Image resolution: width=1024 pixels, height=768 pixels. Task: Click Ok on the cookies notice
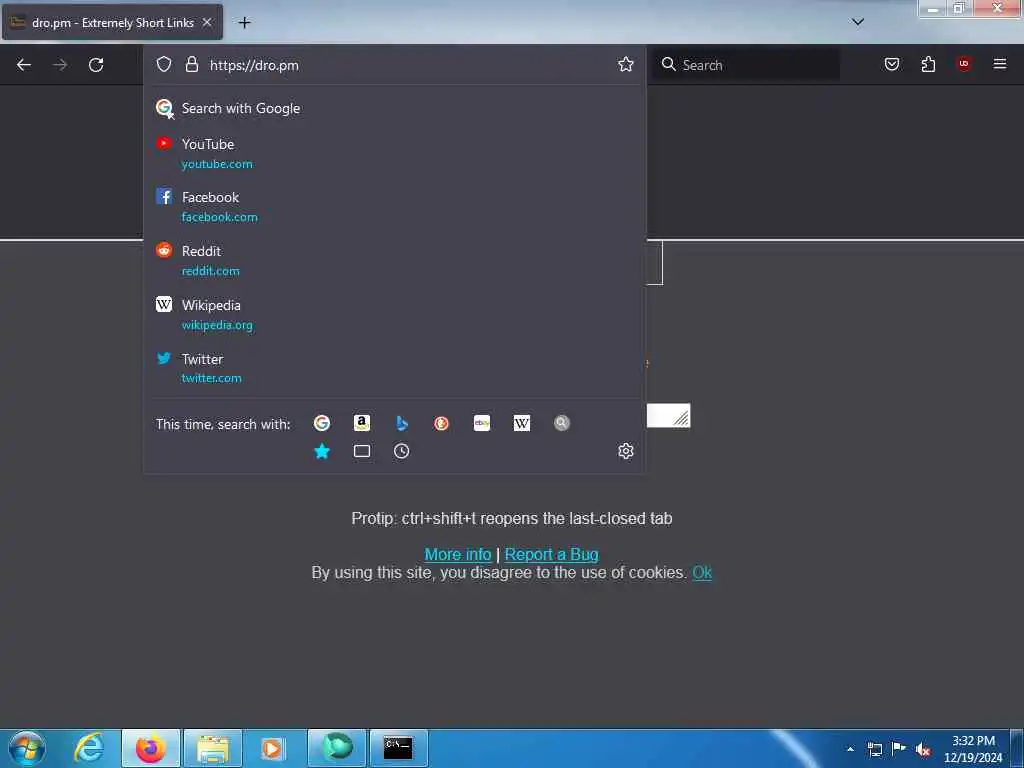(x=702, y=573)
